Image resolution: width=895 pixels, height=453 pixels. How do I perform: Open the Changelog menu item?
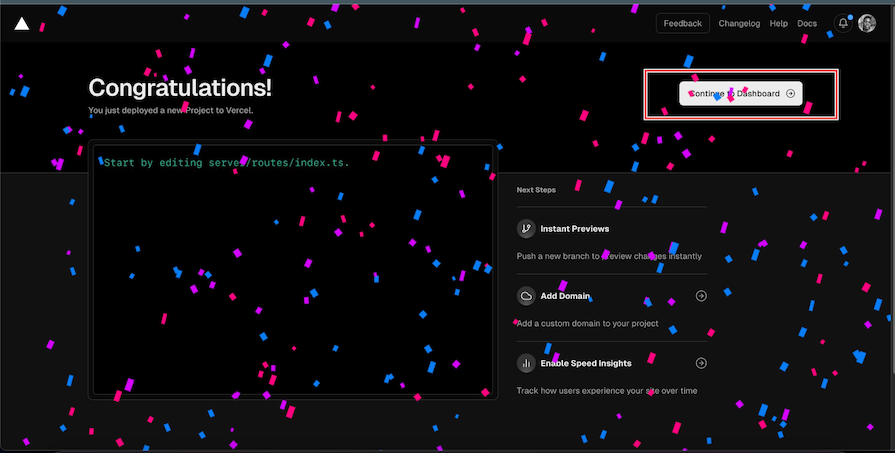739,23
